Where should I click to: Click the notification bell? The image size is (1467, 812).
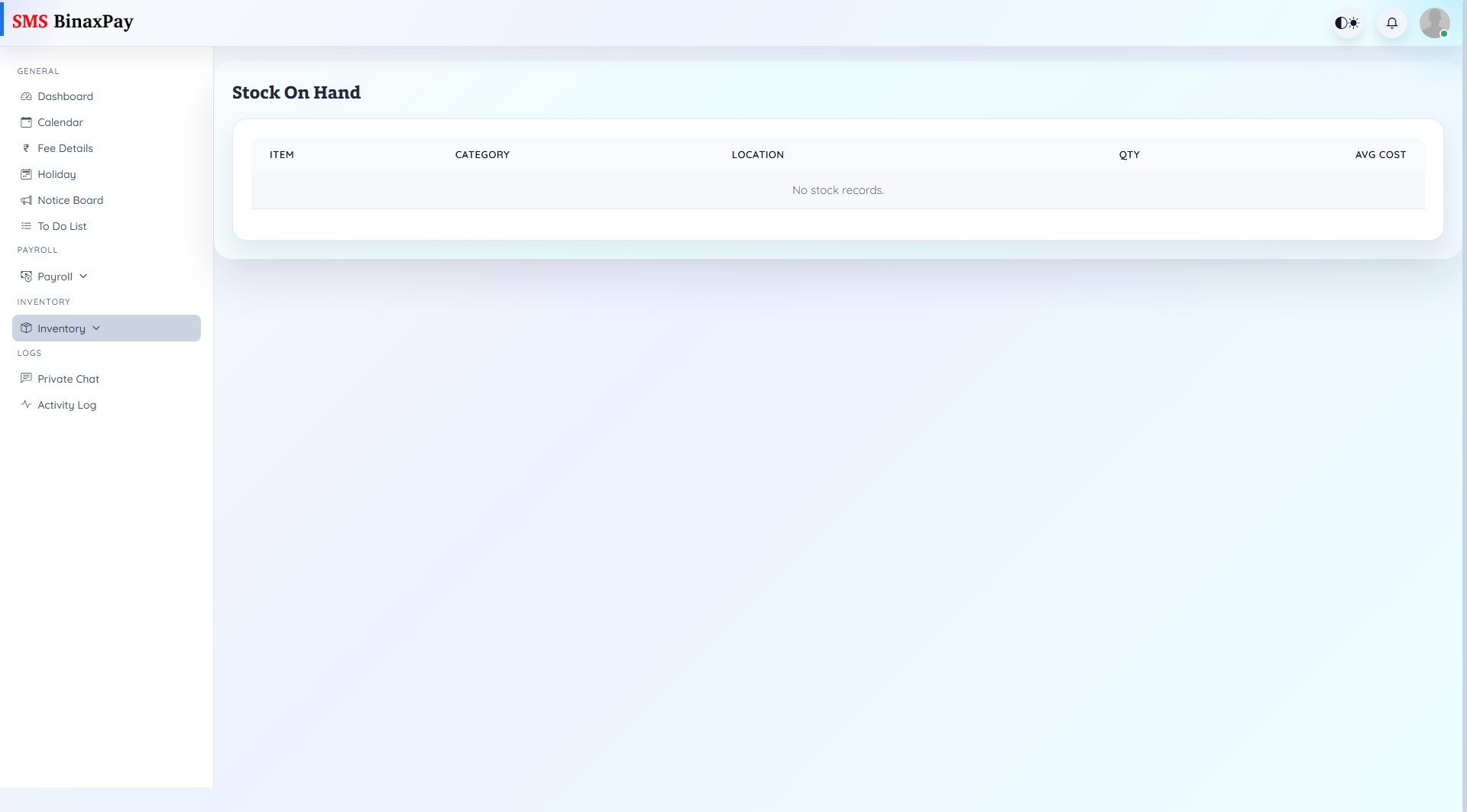click(x=1391, y=23)
